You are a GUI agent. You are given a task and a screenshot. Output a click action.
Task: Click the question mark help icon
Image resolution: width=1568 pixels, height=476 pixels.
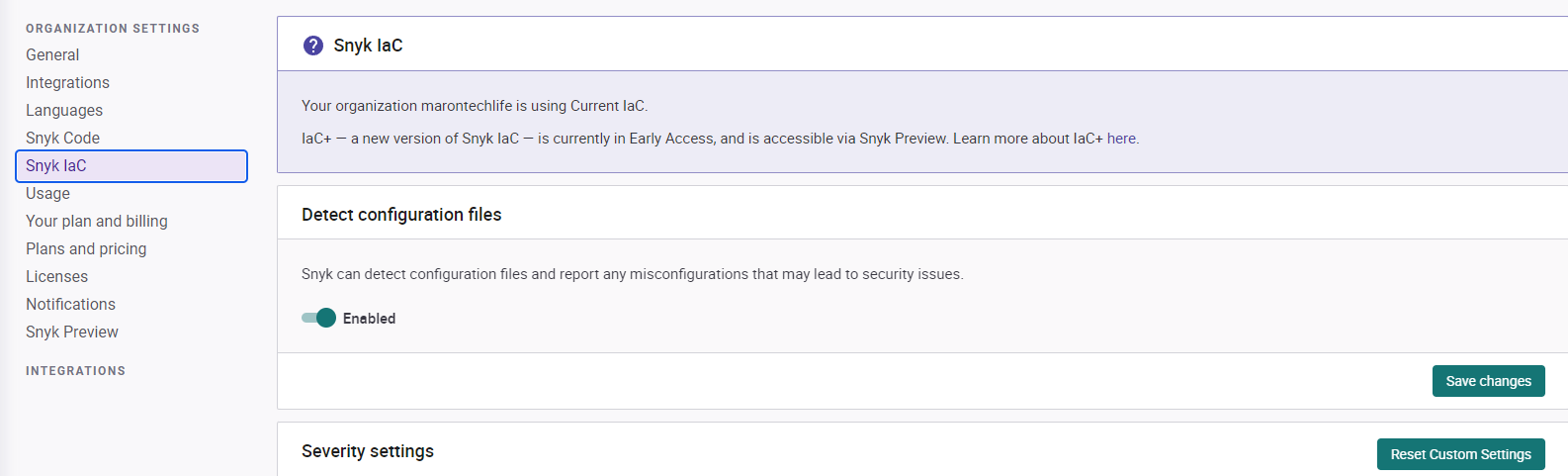313,46
